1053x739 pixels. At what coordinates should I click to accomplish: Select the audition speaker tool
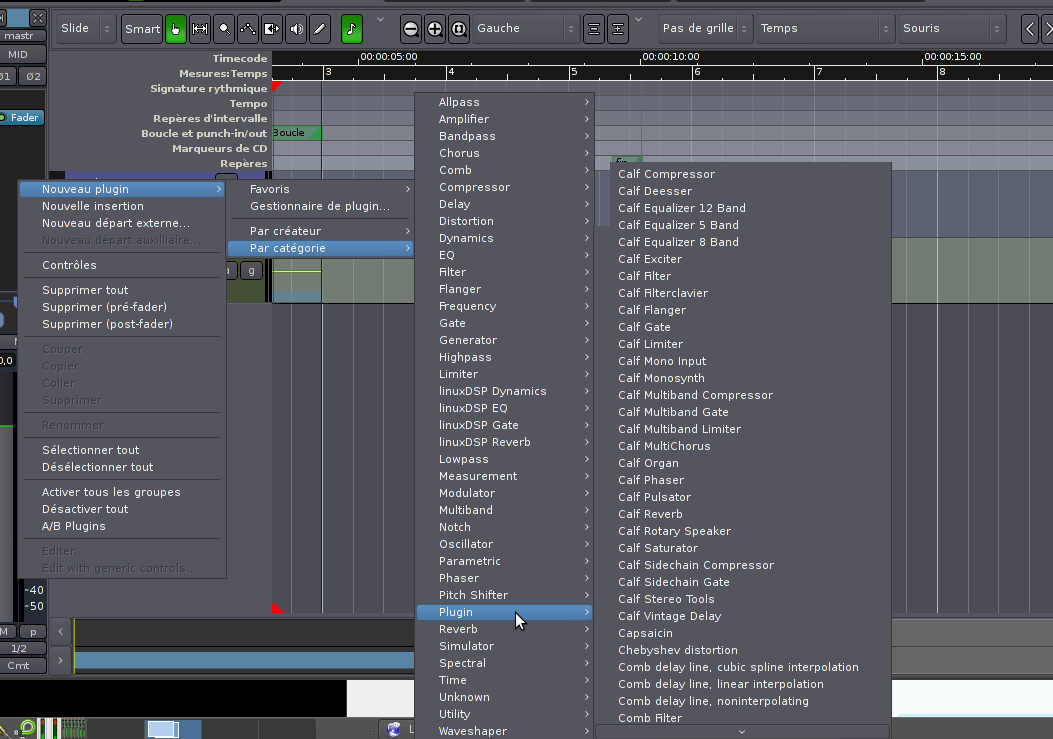296,29
